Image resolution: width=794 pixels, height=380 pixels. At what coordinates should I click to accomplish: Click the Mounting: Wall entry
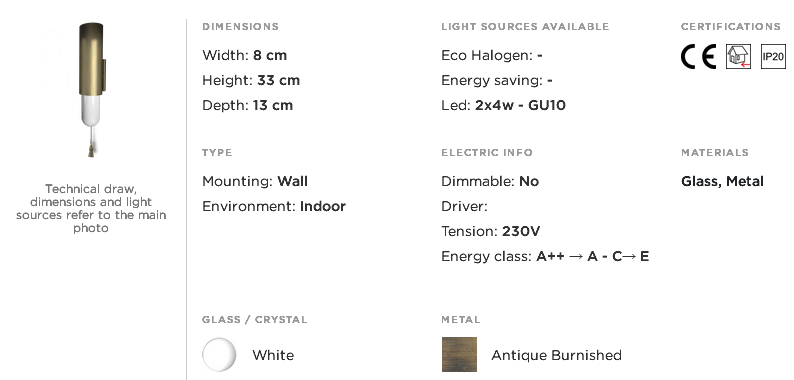point(255,181)
